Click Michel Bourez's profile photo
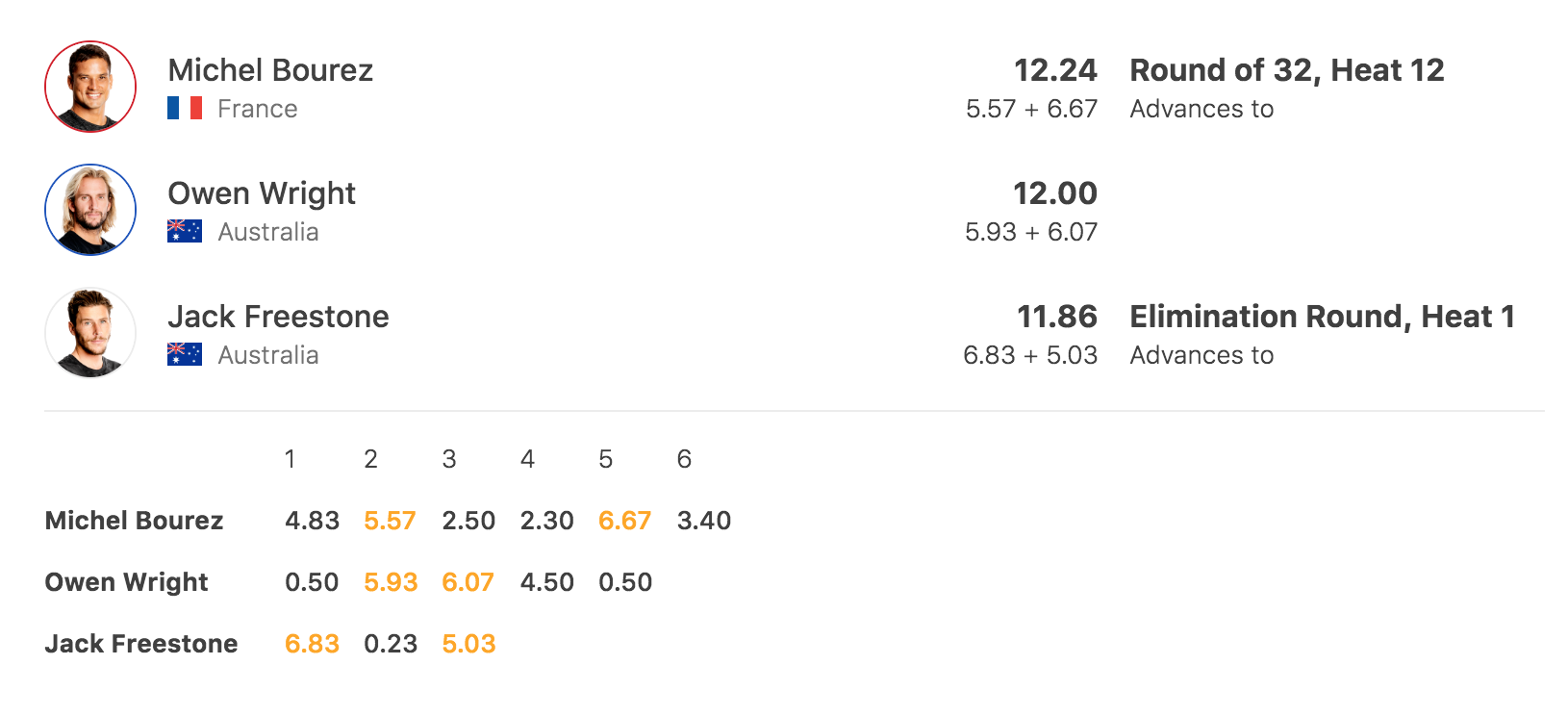1568x716 pixels. tap(90, 87)
